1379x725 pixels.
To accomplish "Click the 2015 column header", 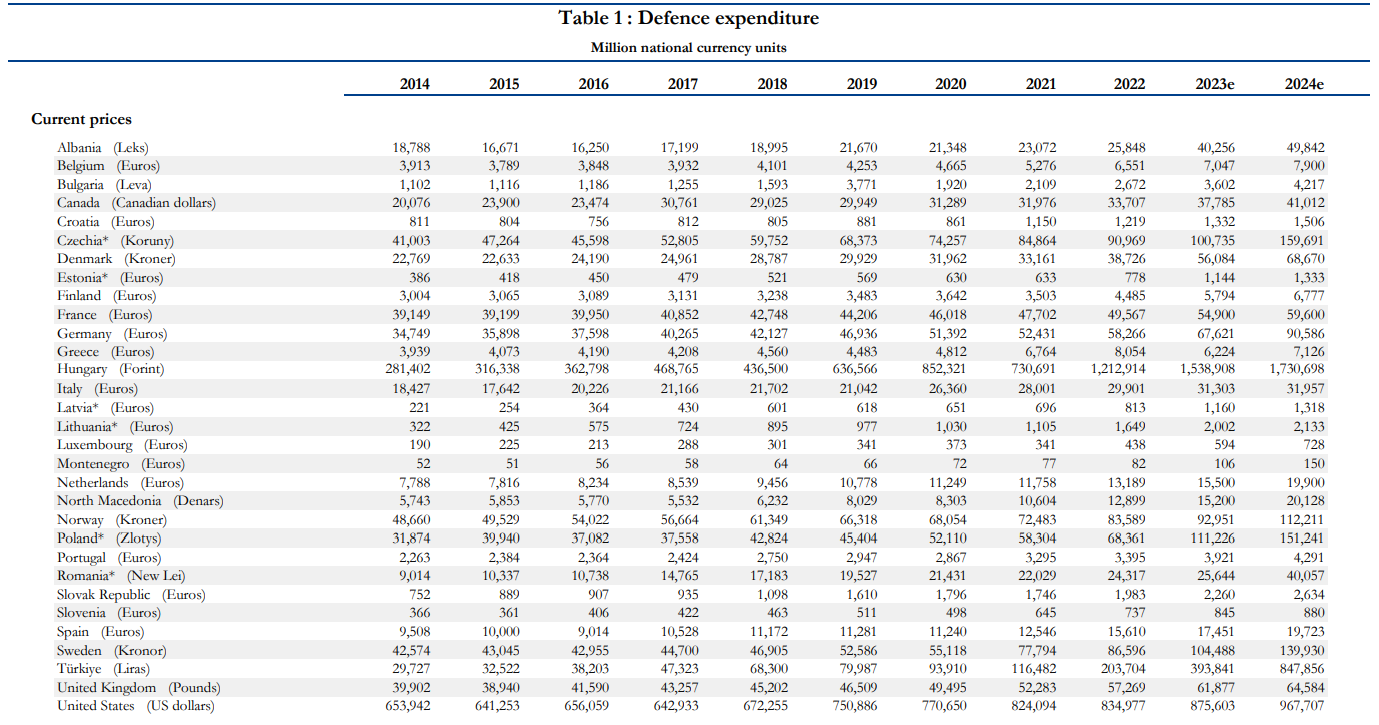I will click(x=504, y=84).
